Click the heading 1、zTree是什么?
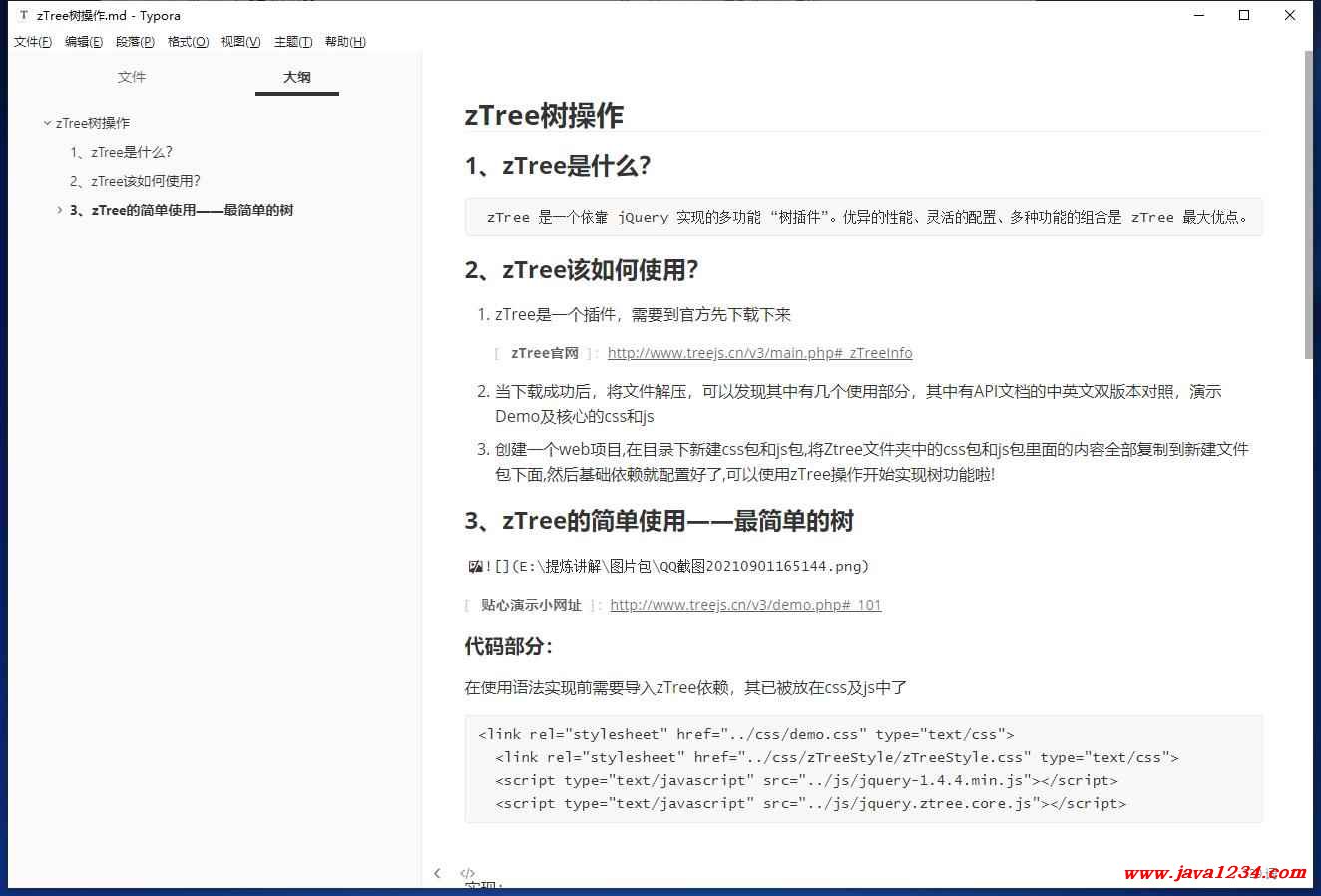 558,166
